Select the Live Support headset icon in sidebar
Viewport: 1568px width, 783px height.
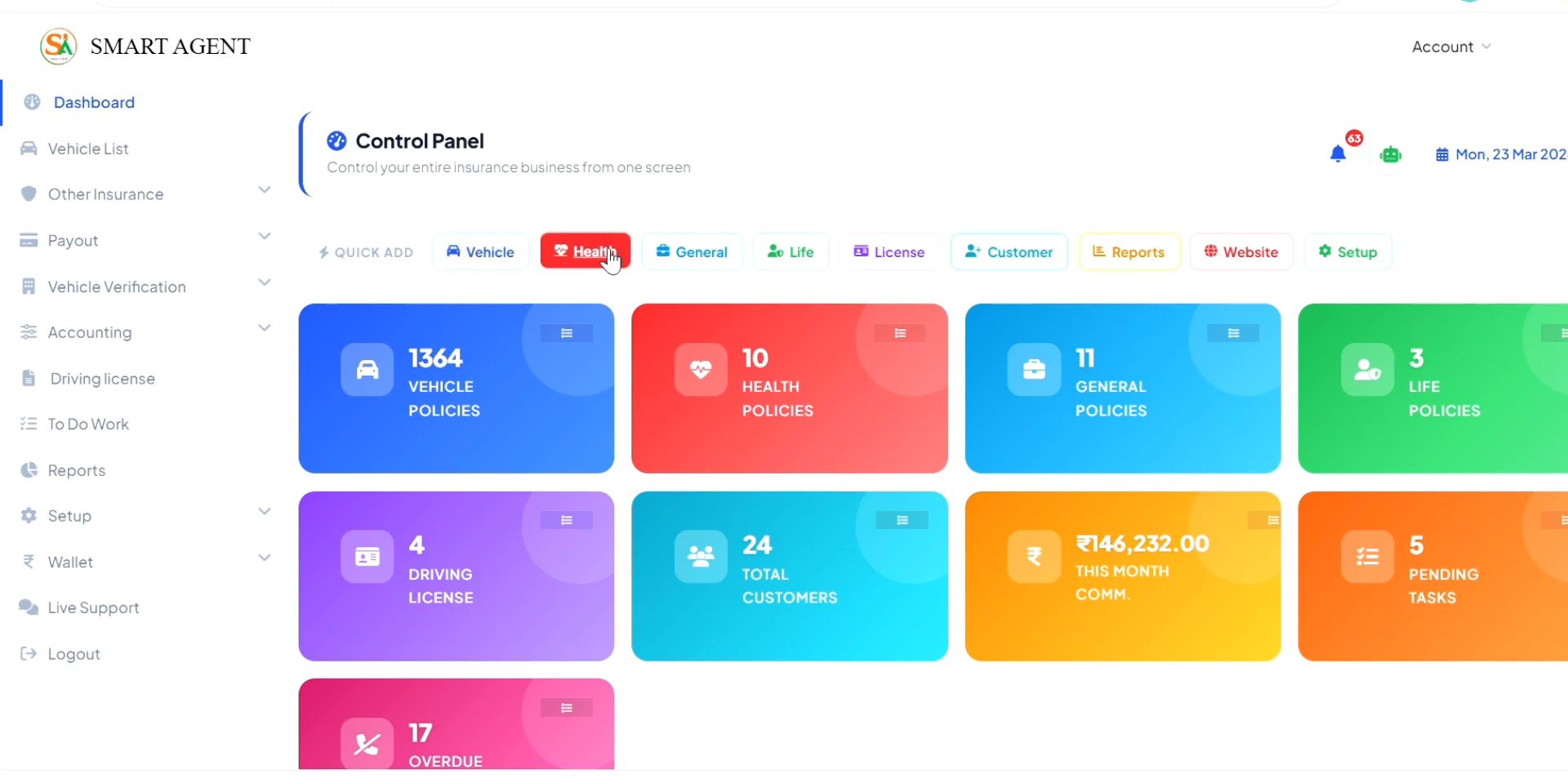(x=29, y=607)
